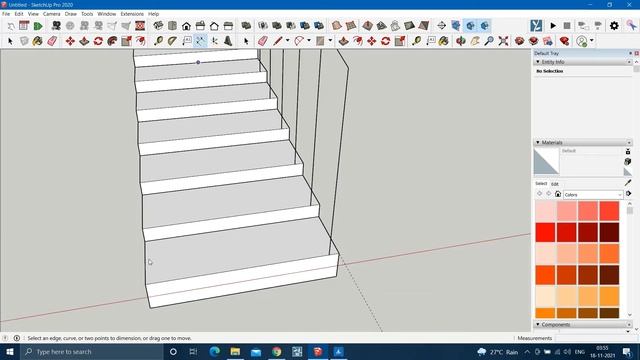Pick the Paint Bucket tool

[x=38, y=41]
